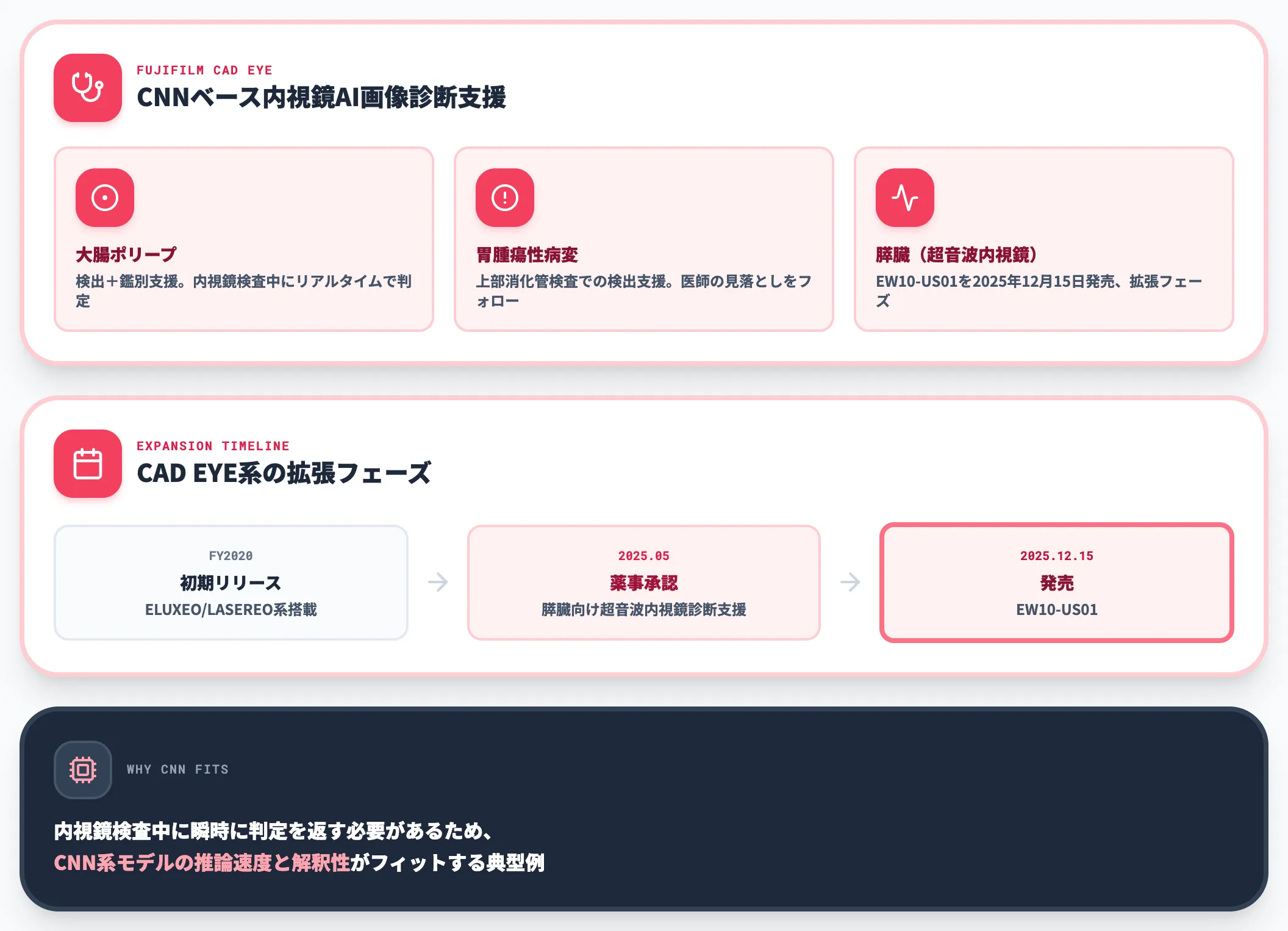Click the EW10-US01を2025年12月15日発売 description
This screenshot has width=1288, height=931.
(x=1039, y=291)
